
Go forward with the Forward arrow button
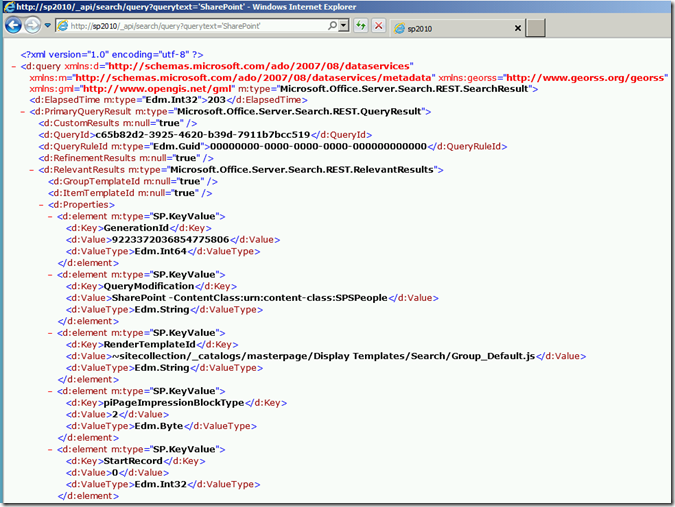32,25
